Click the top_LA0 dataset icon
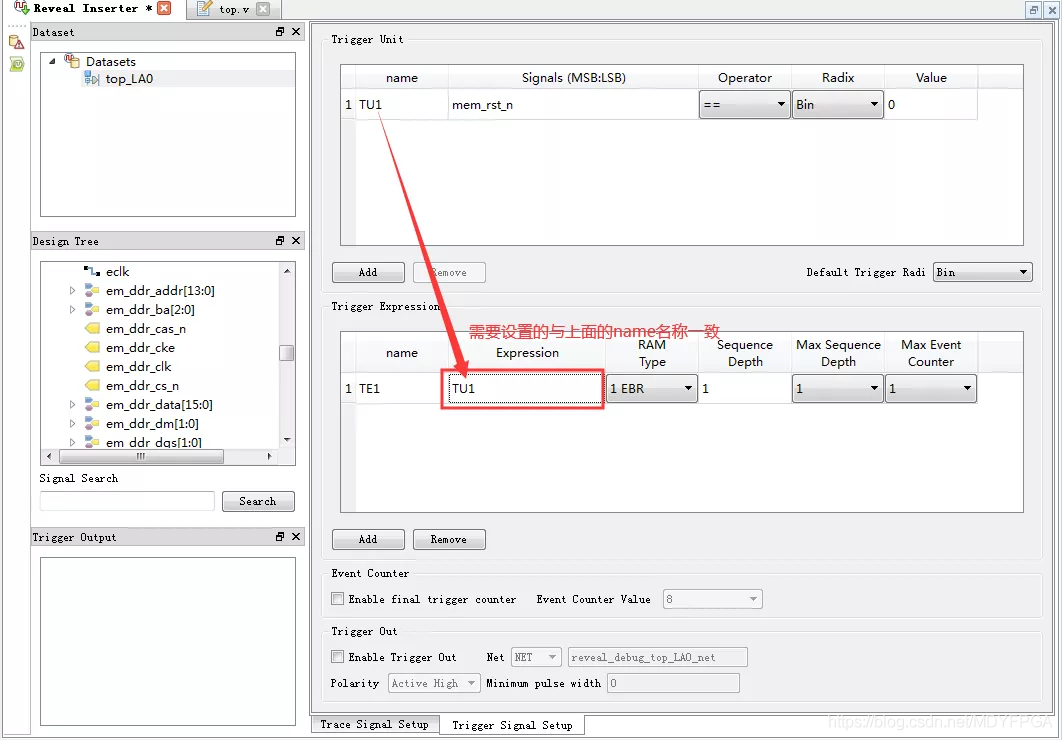1062x740 pixels. pos(91,79)
